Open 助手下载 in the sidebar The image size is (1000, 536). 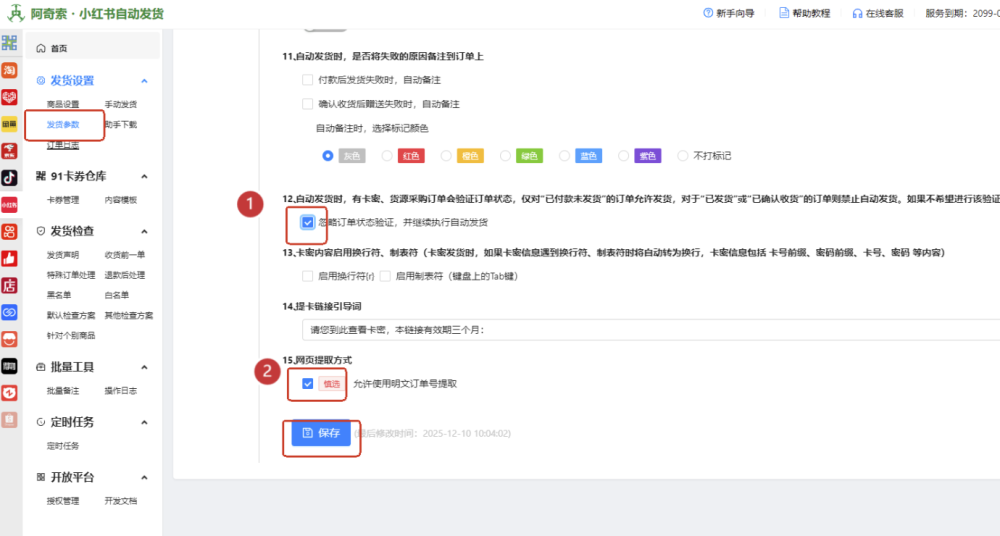pyautogui.click(x=121, y=124)
